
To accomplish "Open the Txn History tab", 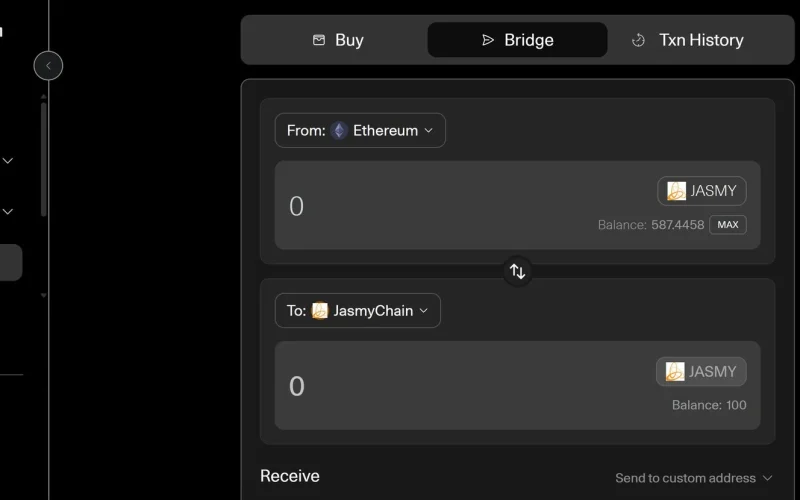I will pyautogui.click(x=689, y=40).
